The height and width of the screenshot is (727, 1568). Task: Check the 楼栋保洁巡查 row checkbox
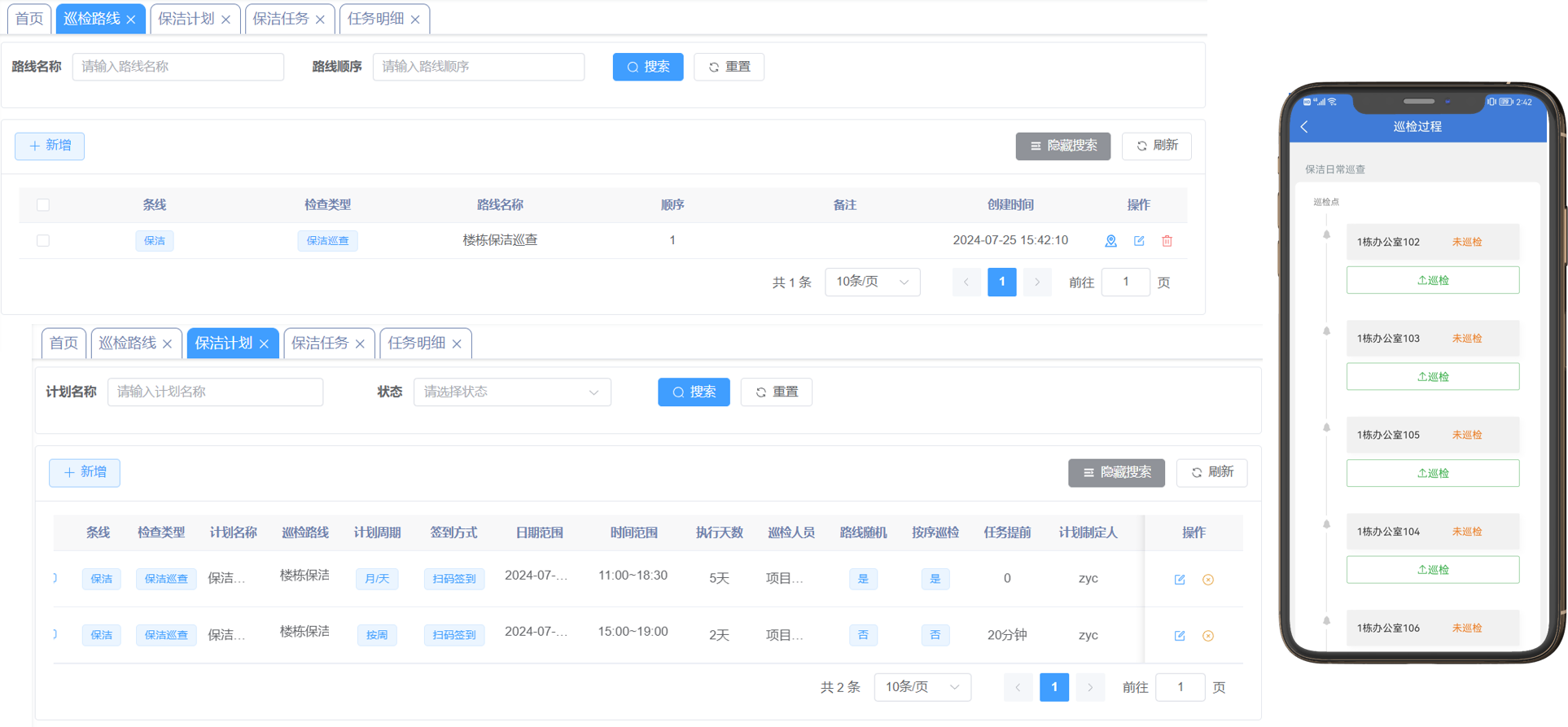click(x=43, y=241)
